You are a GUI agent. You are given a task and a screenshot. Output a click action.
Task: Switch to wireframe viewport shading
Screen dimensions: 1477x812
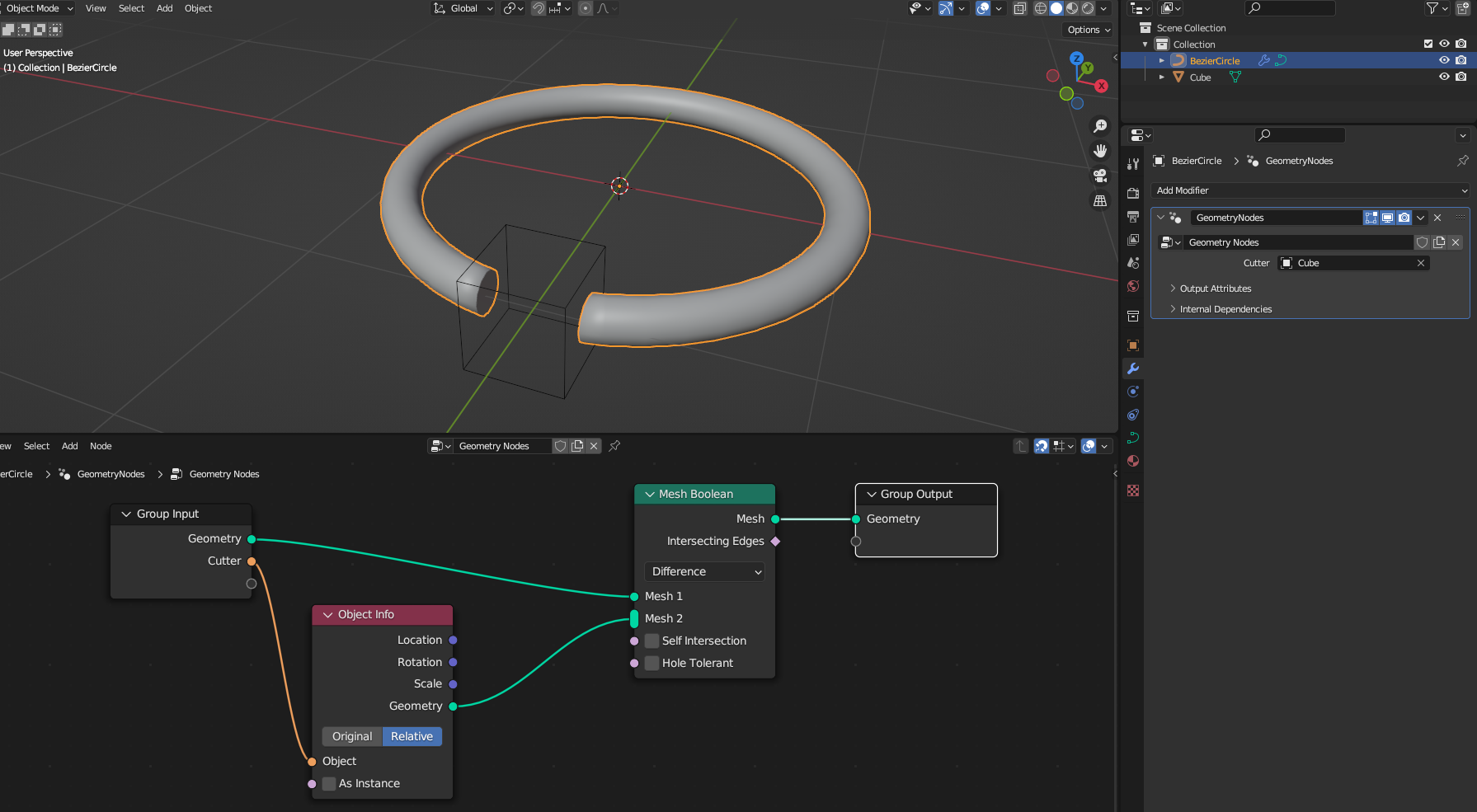point(1041,8)
